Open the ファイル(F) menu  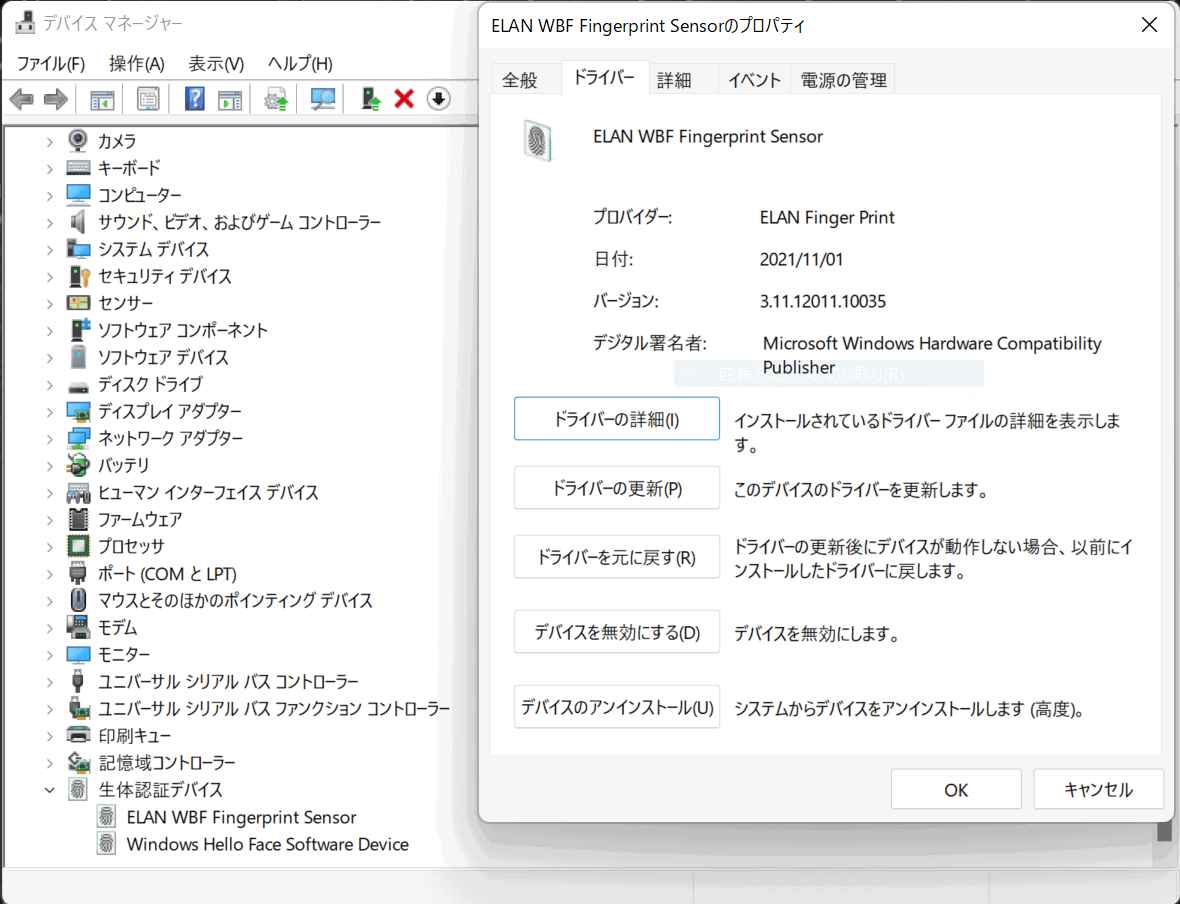[x=51, y=64]
